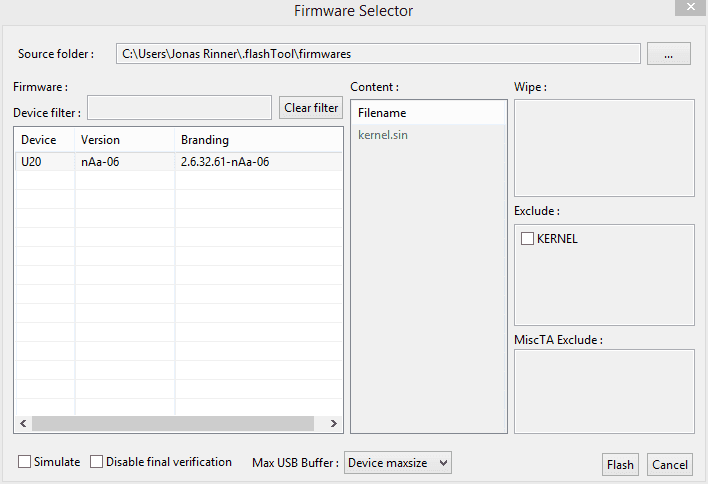
Task: Close the Firmware Selector dialog
Action: [690, 7]
